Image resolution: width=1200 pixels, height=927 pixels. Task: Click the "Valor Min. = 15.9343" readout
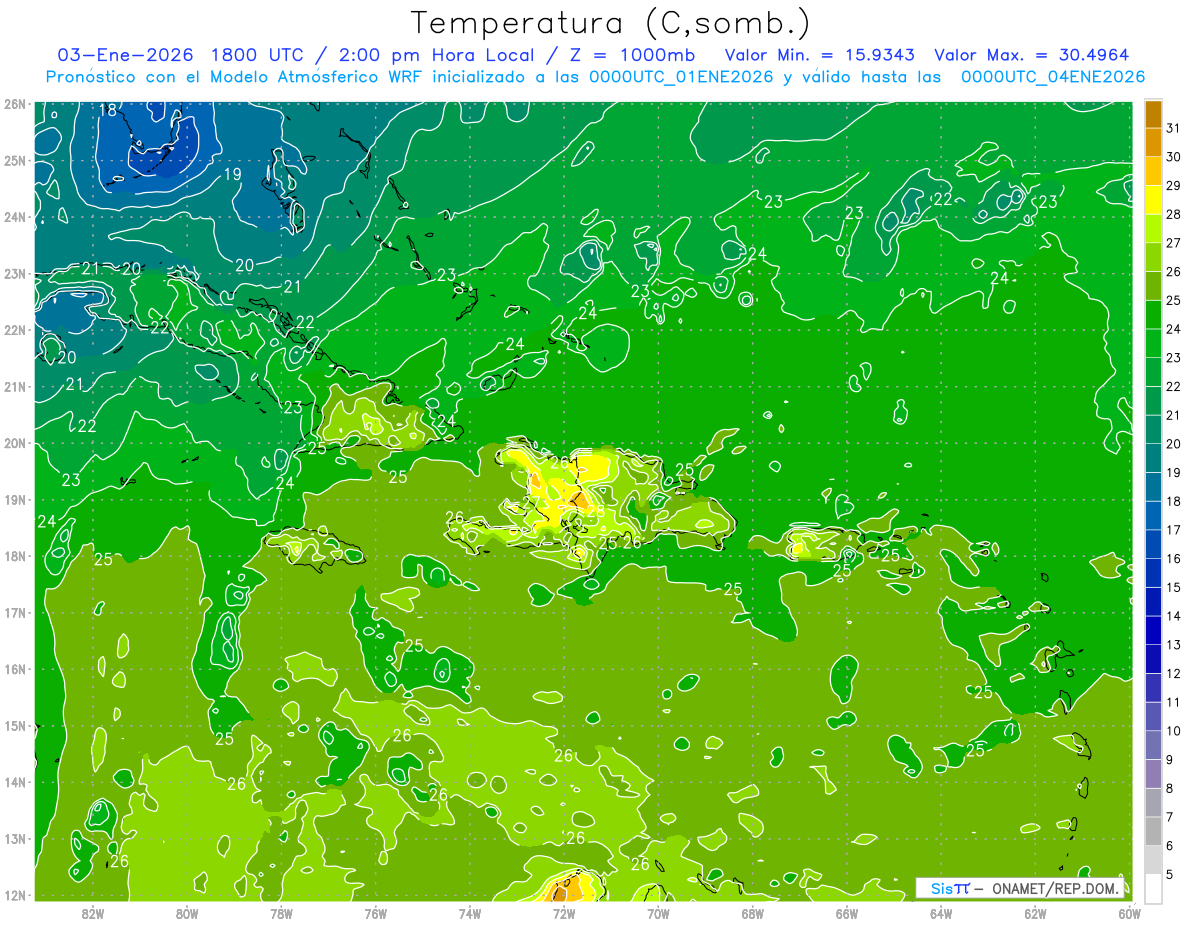tap(820, 55)
